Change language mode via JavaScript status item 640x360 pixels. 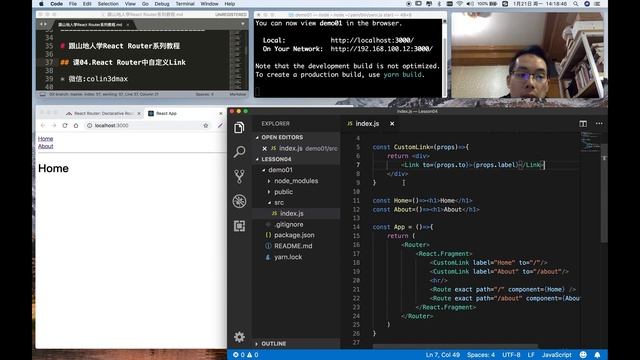click(557, 355)
